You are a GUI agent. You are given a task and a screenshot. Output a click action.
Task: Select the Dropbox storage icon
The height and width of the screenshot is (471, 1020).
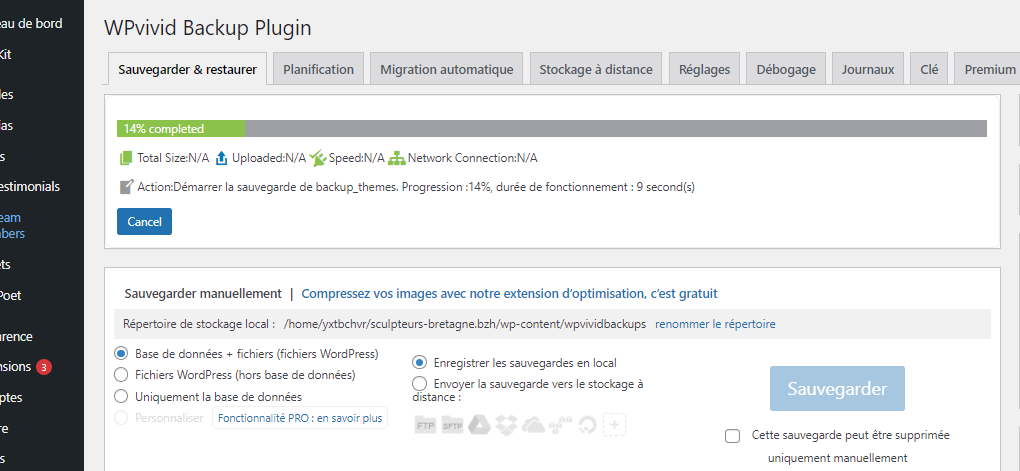505,425
